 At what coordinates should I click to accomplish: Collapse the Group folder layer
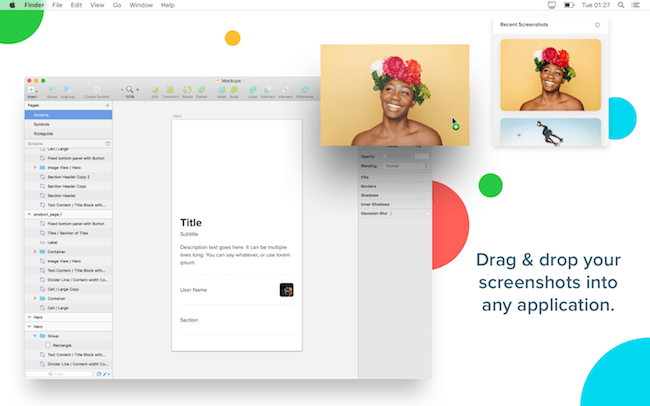pos(35,336)
